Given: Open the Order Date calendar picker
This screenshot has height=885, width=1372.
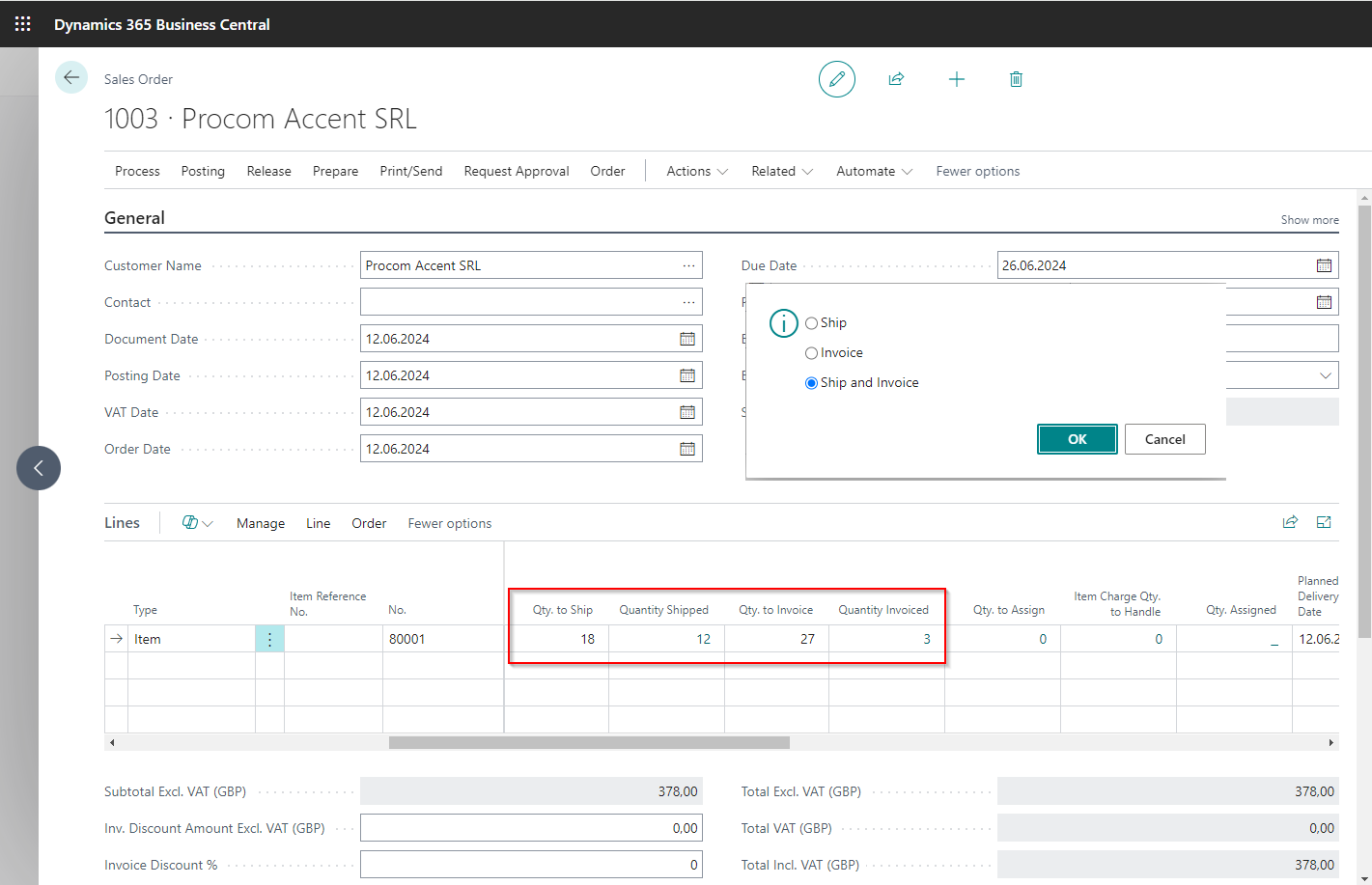Looking at the screenshot, I should pyautogui.click(x=687, y=449).
